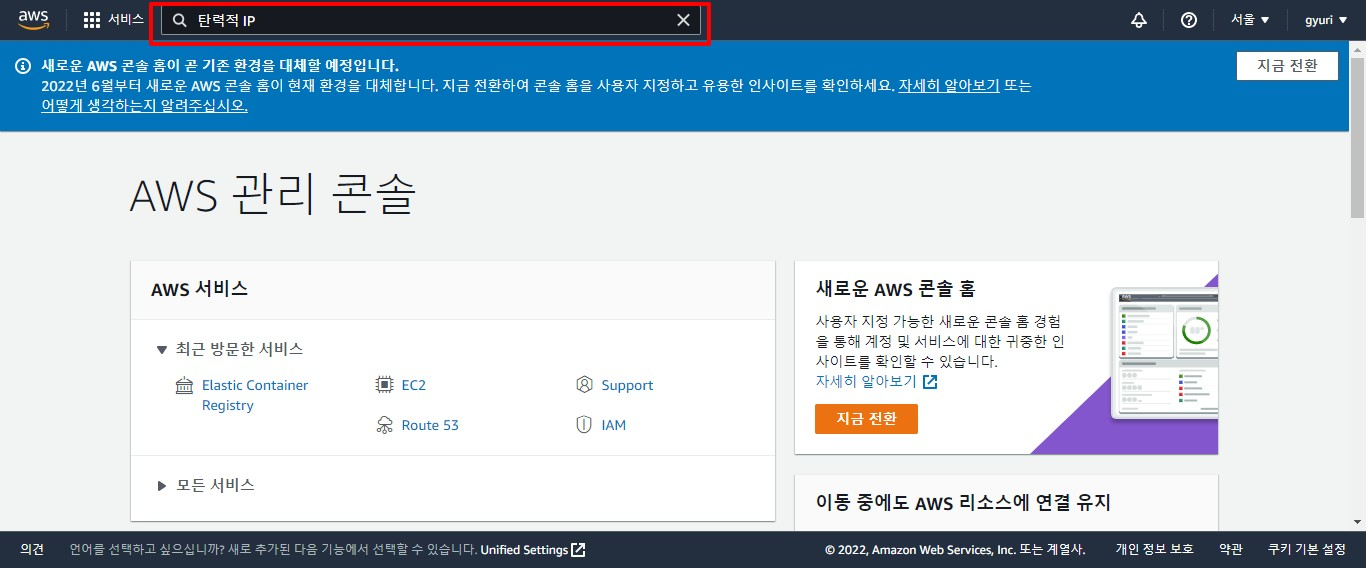Open Unified Settings footer link
This screenshot has height=568, width=1366.
[524, 550]
